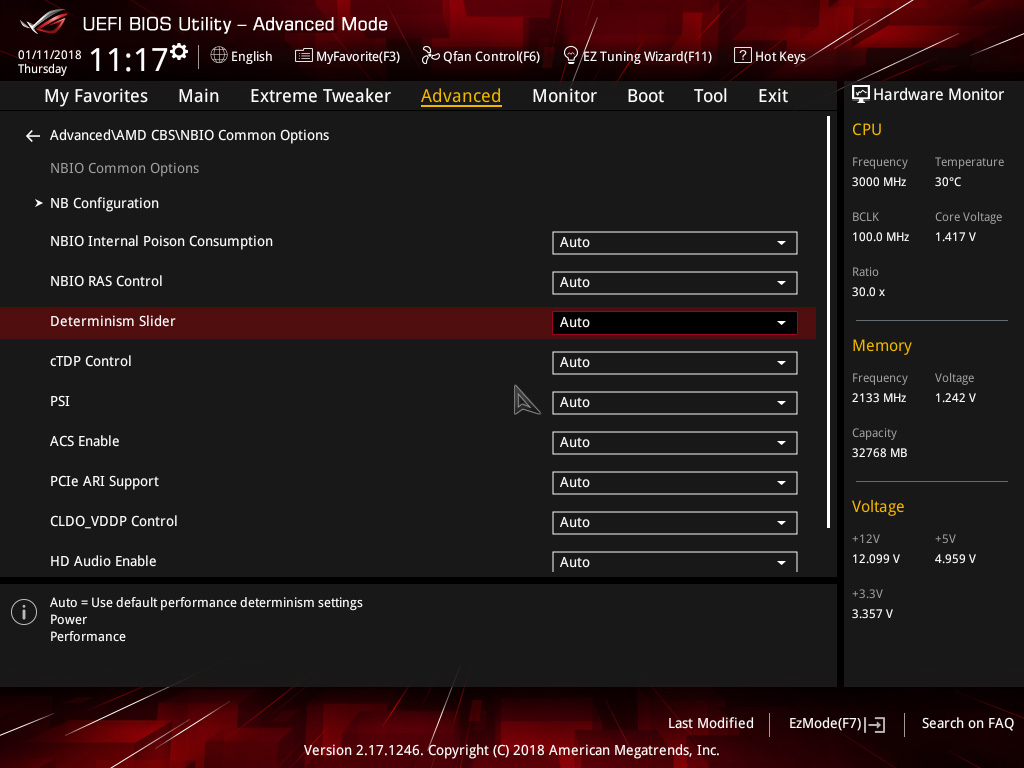Select the PCIe ARI Support label
Viewport: 1024px width, 768px height.
[104, 482]
